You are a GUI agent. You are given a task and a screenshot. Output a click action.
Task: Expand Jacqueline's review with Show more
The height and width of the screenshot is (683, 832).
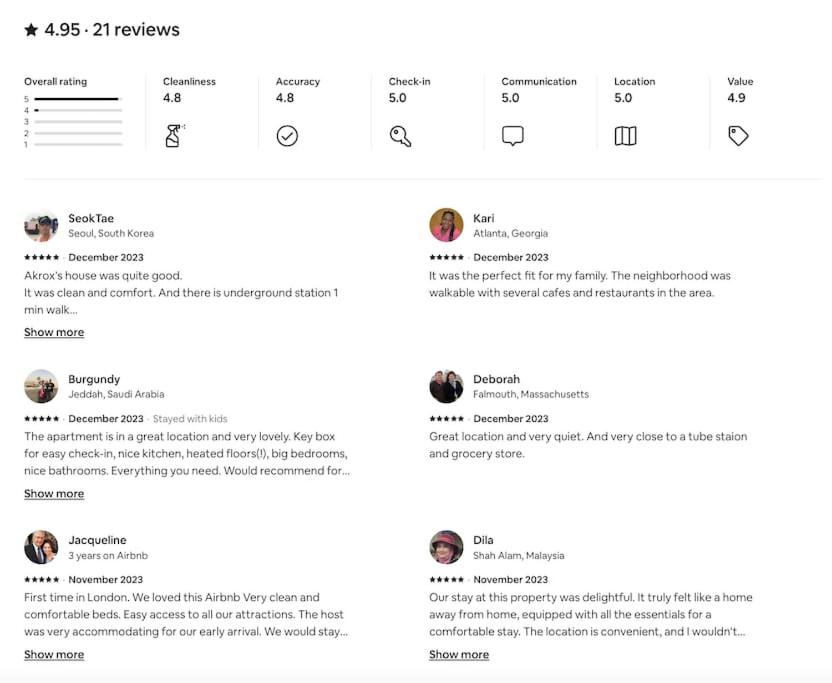(x=54, y=654)
